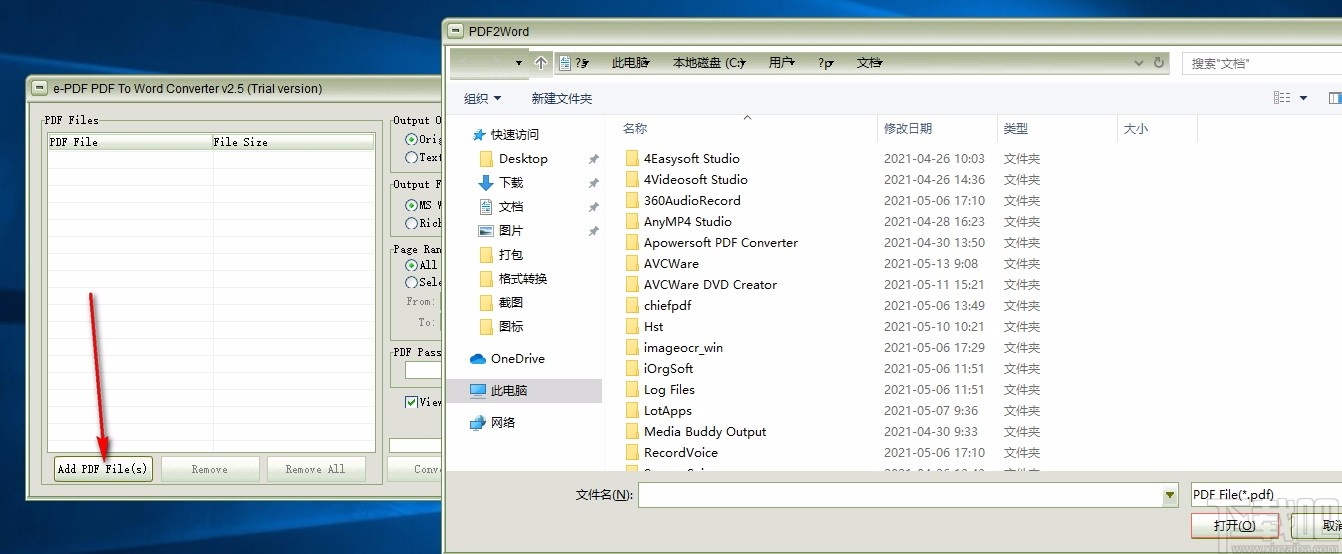This screenshot has width=1342, height=554.
Task: Open the recent locations dropdown arrow
Action: 519,63
